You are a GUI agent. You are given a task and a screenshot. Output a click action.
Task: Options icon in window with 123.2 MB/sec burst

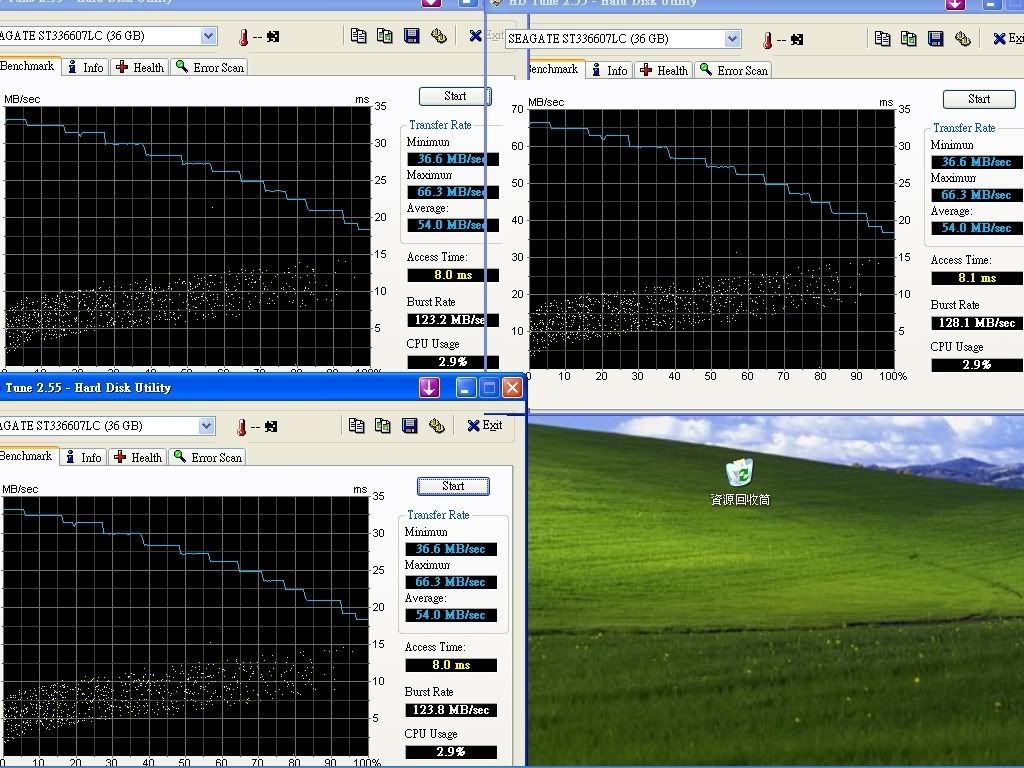coord(439,35)
